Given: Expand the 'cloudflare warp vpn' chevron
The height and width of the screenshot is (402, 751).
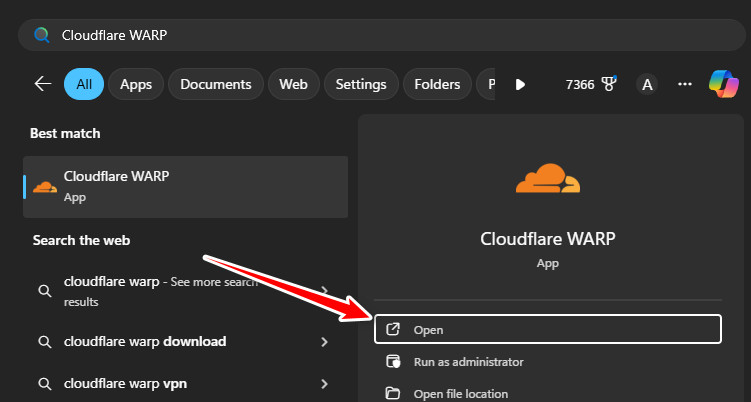Looking at the screenshot, I should 324,383.
